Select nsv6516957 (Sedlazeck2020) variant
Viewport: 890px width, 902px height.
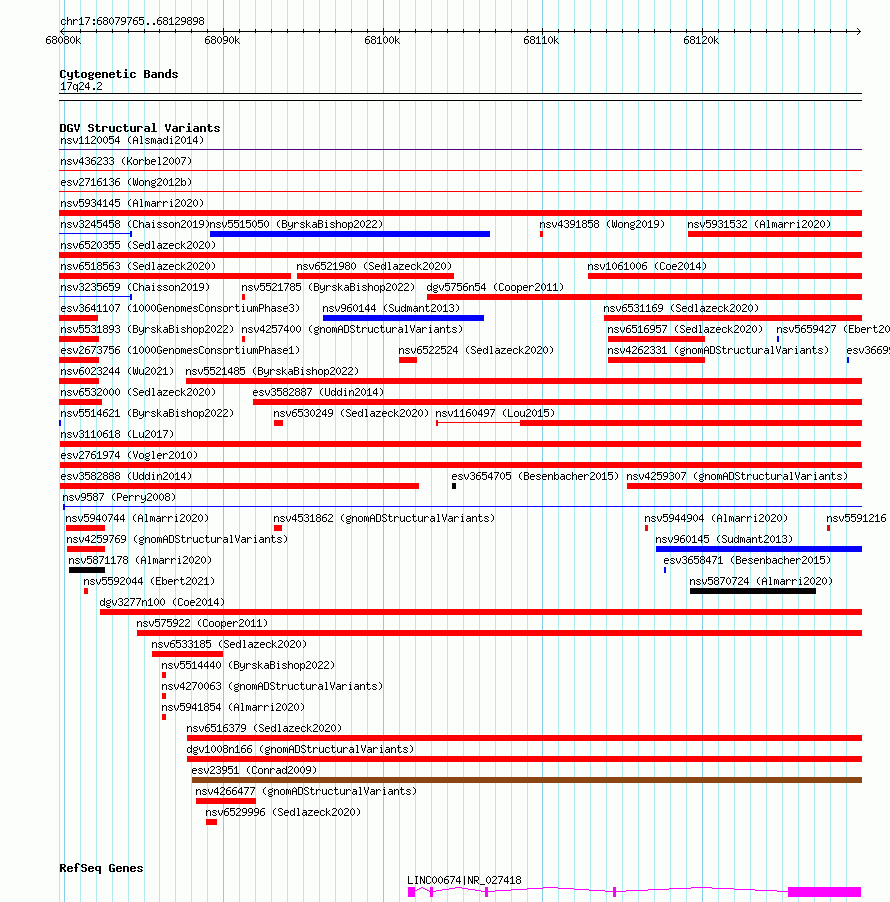(x=685, y=330)
